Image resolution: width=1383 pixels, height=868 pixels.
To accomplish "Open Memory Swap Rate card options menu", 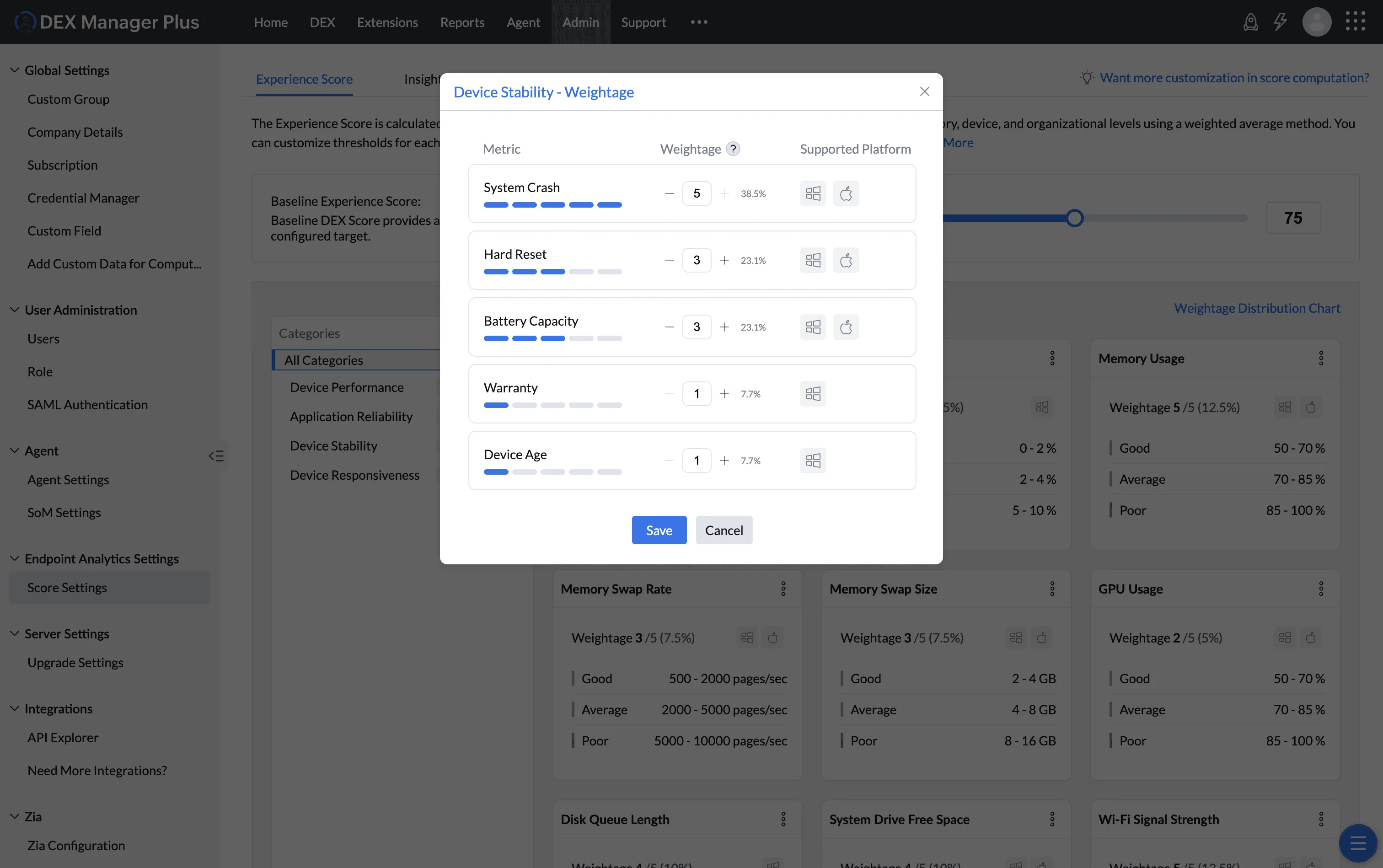I will [x=783, y=589].
